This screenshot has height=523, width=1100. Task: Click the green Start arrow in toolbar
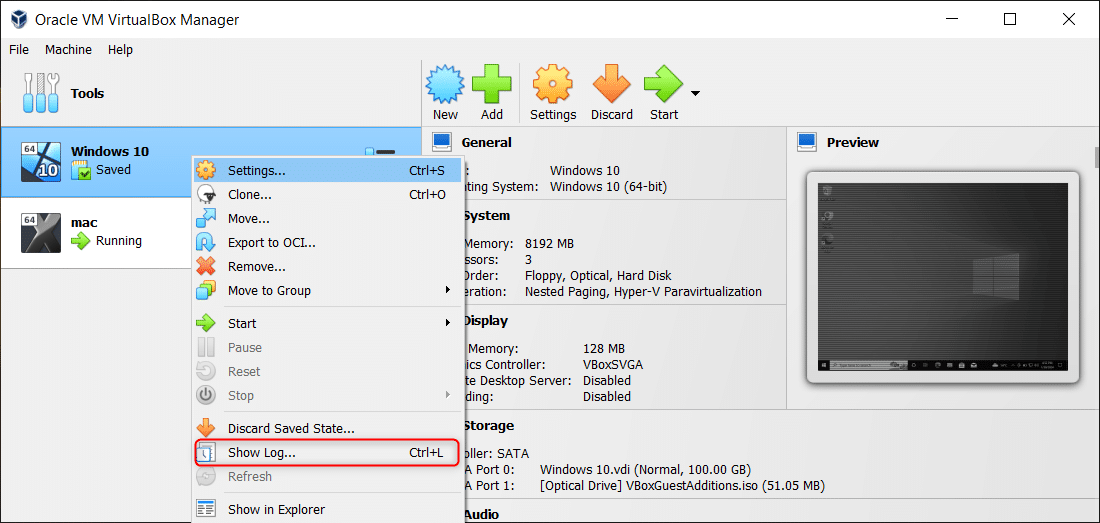pos(664,84)
